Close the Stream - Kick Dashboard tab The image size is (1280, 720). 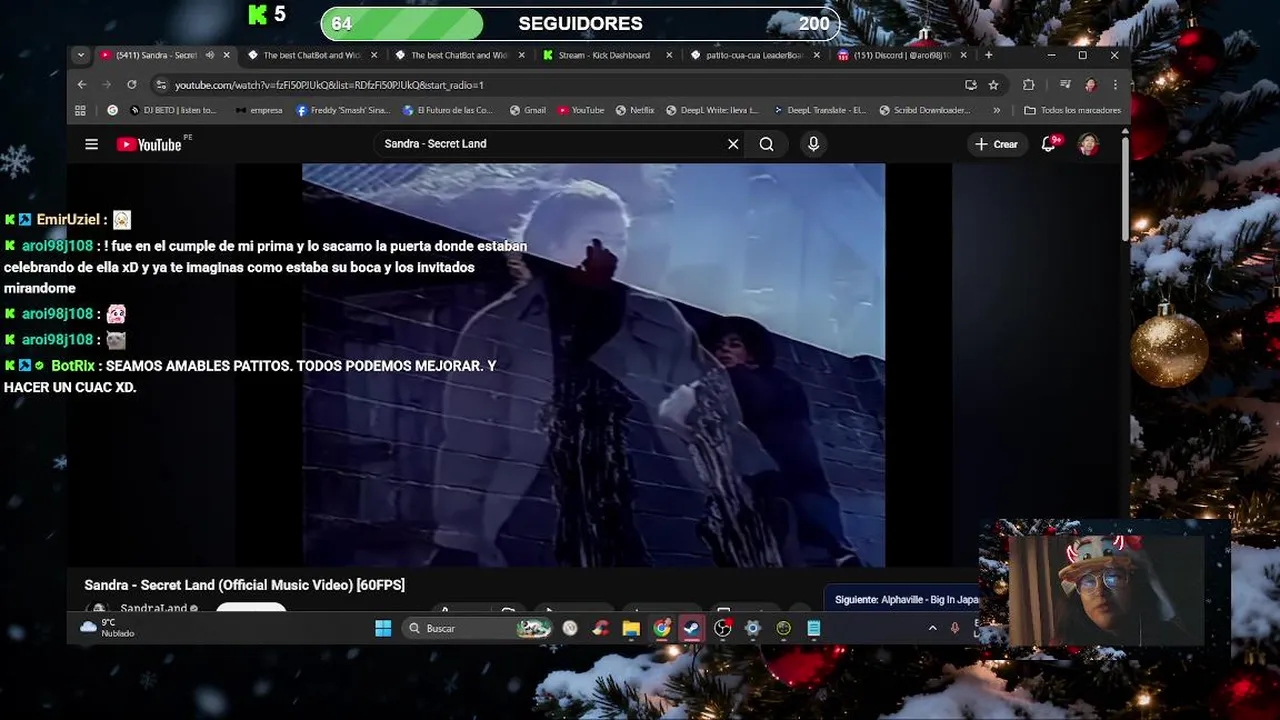669,55
